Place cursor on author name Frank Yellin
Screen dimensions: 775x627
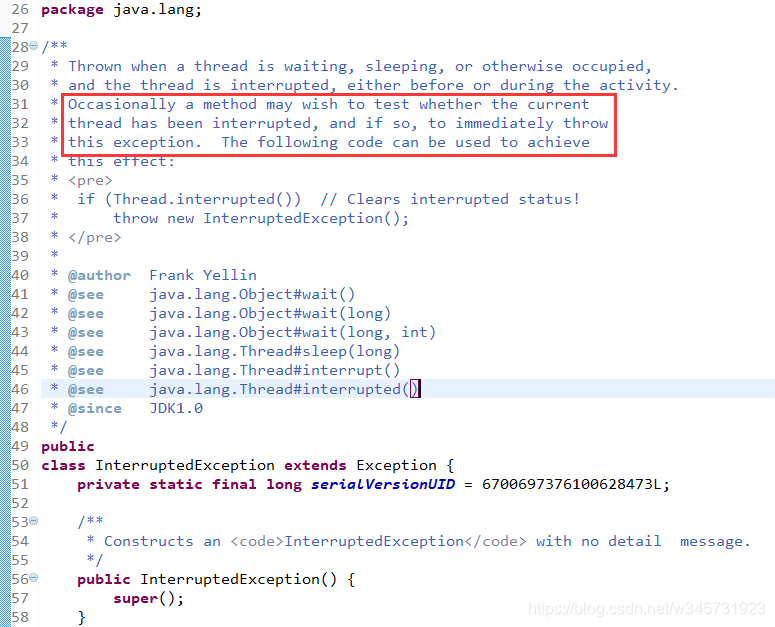click(203, 275)
